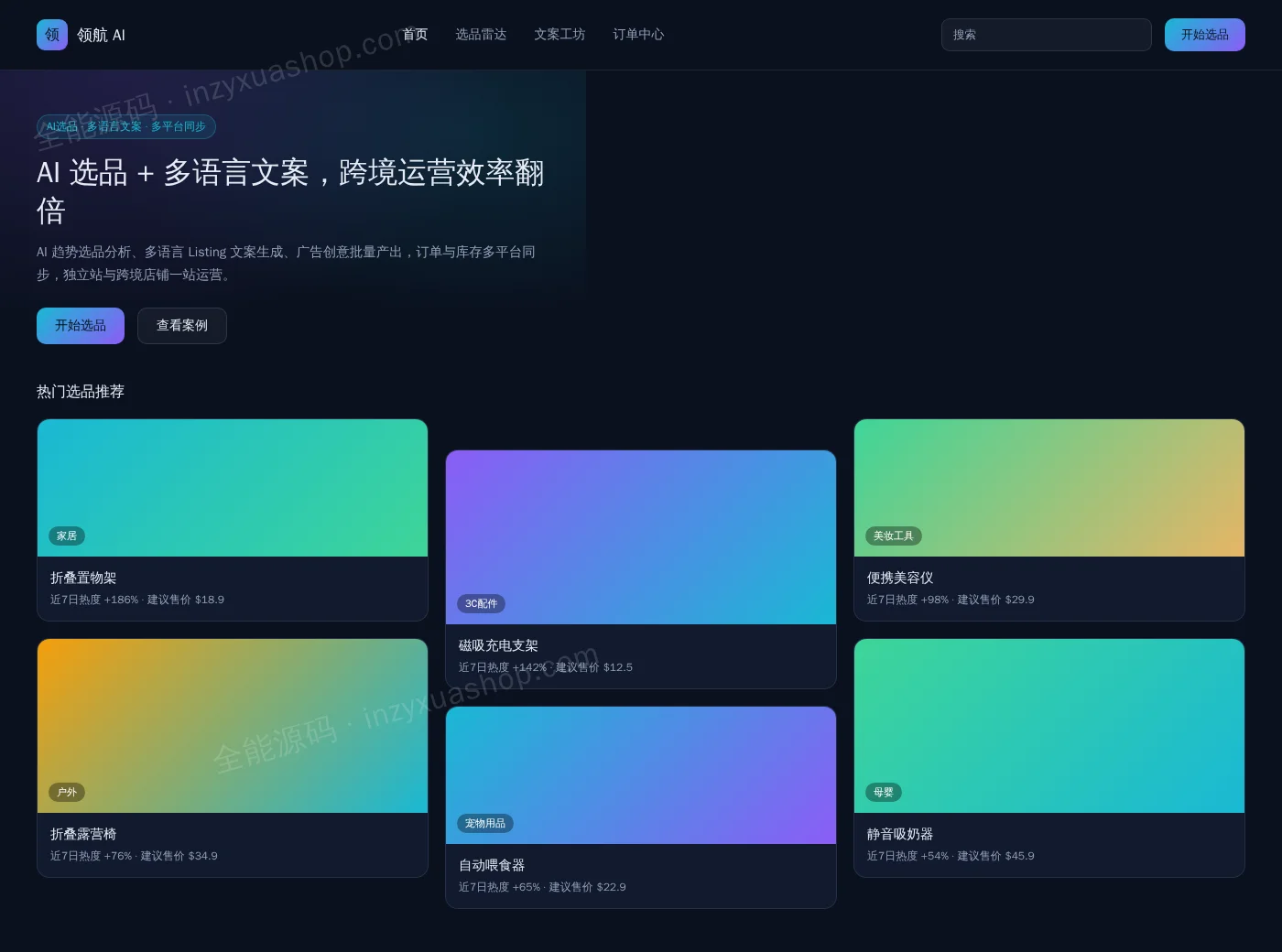1282x952 pixels.
Task: Select the 家居 category tag
Action: pyautogui.click(x=67, y=536)
